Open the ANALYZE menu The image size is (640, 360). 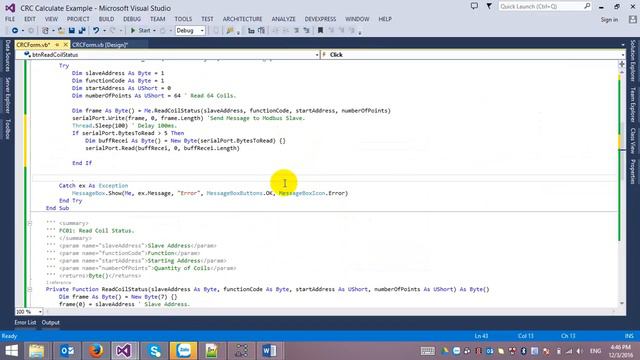[284, 19]
